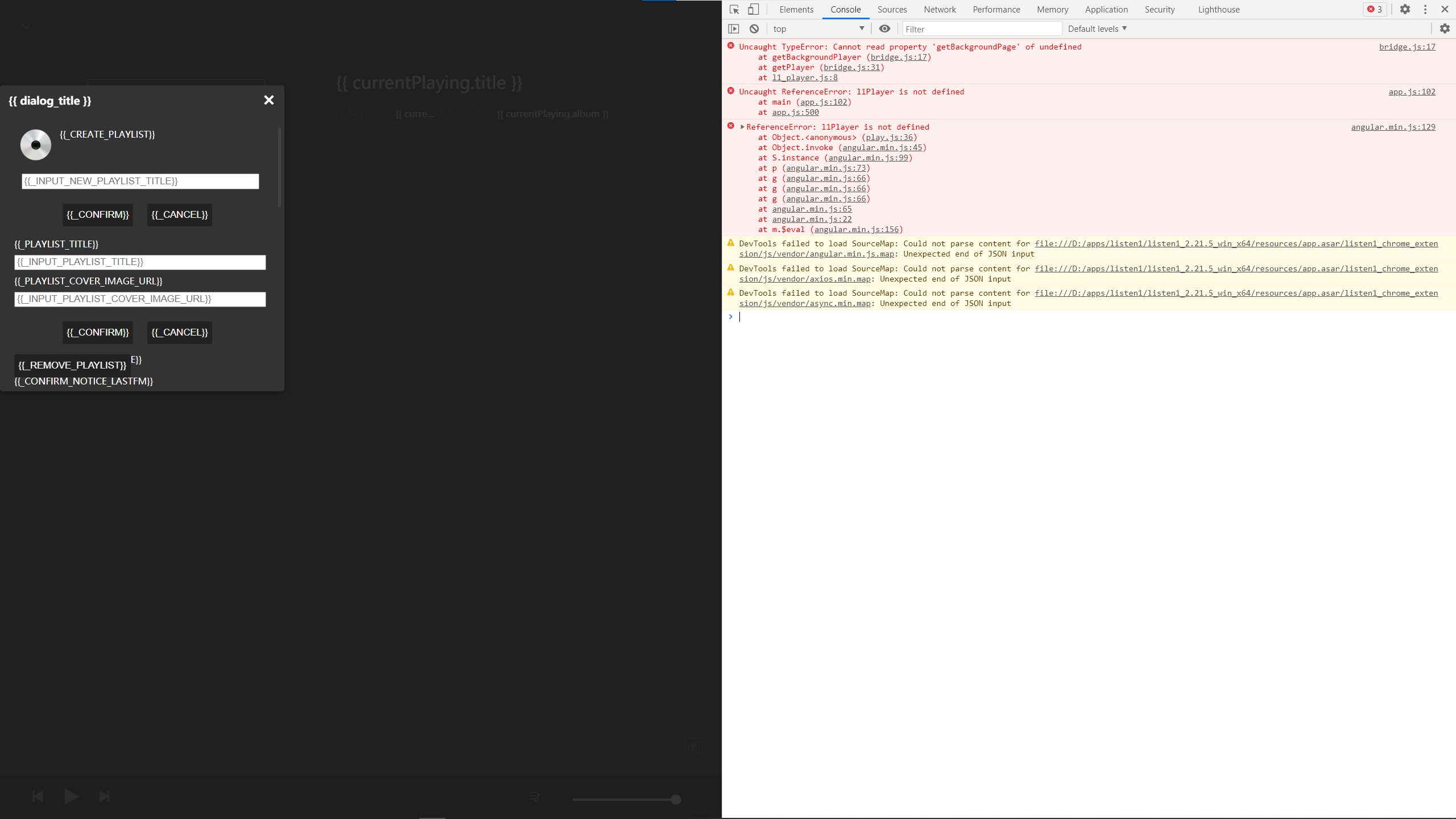Open the bridge.js:31 link in getPlayer line
The height and width of the screenshot is (819, 1456).
(x=851, y=67)
